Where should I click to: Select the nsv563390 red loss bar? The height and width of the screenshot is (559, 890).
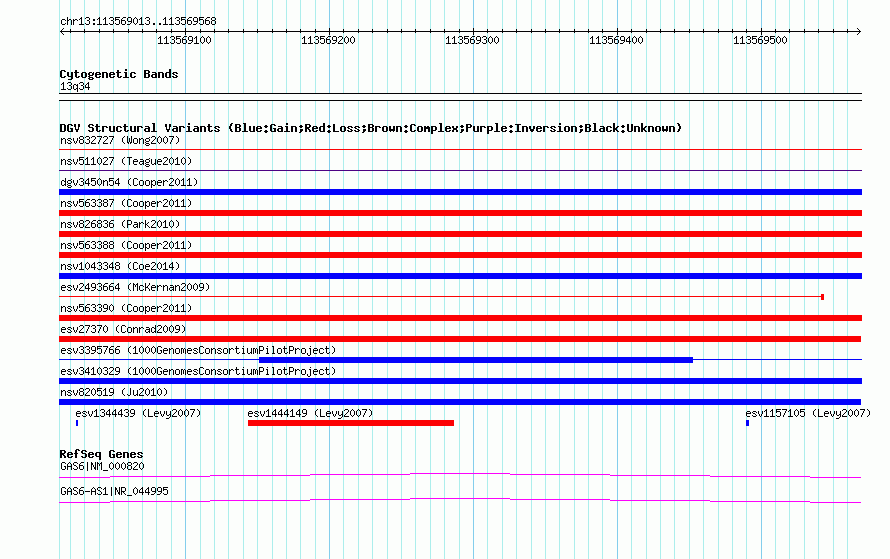[x=460, y=318]
